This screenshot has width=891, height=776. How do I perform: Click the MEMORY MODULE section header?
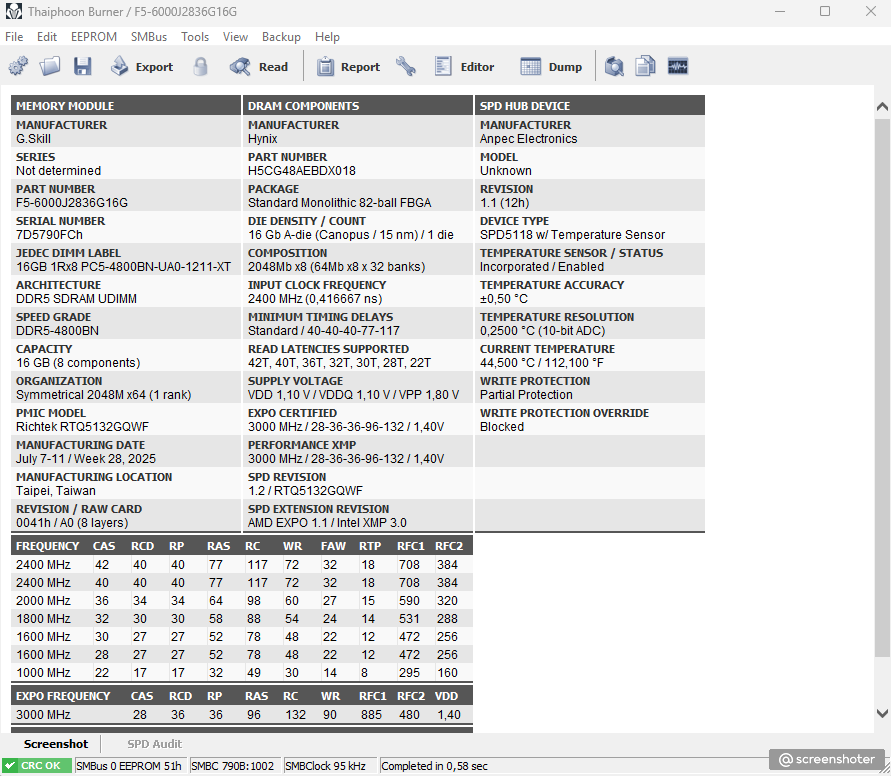click(126, 106)
